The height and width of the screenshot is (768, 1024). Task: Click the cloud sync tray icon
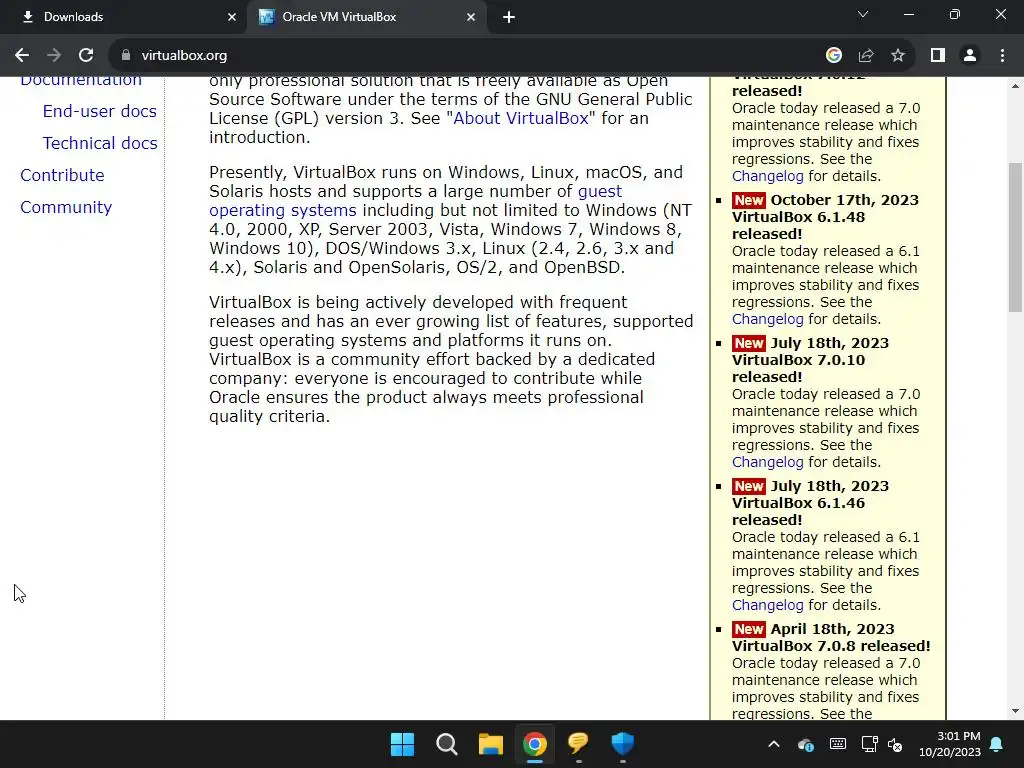tap(806, 744)
